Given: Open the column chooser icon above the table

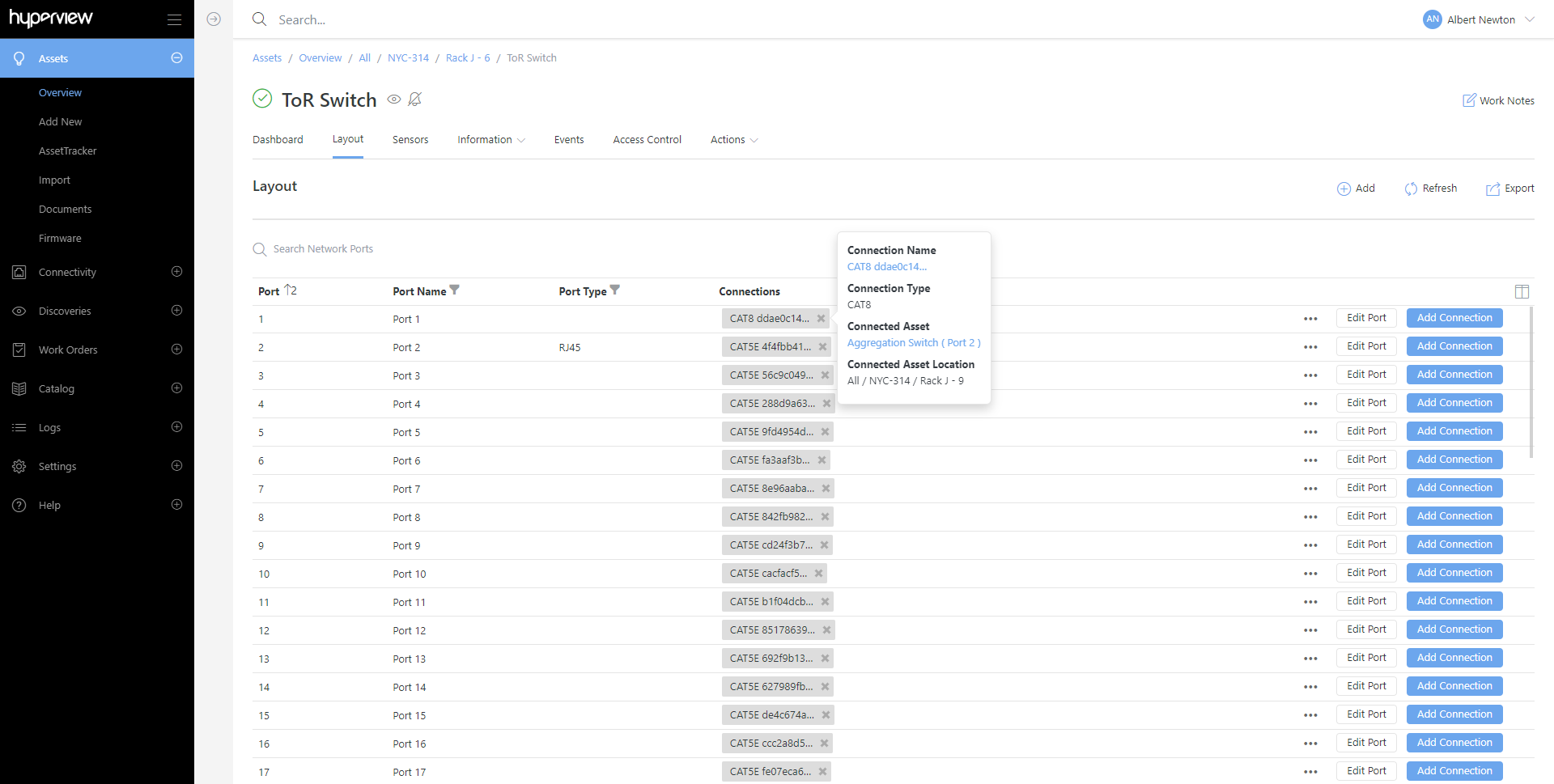Looking at the screenshot, I should pos(1522,291).
